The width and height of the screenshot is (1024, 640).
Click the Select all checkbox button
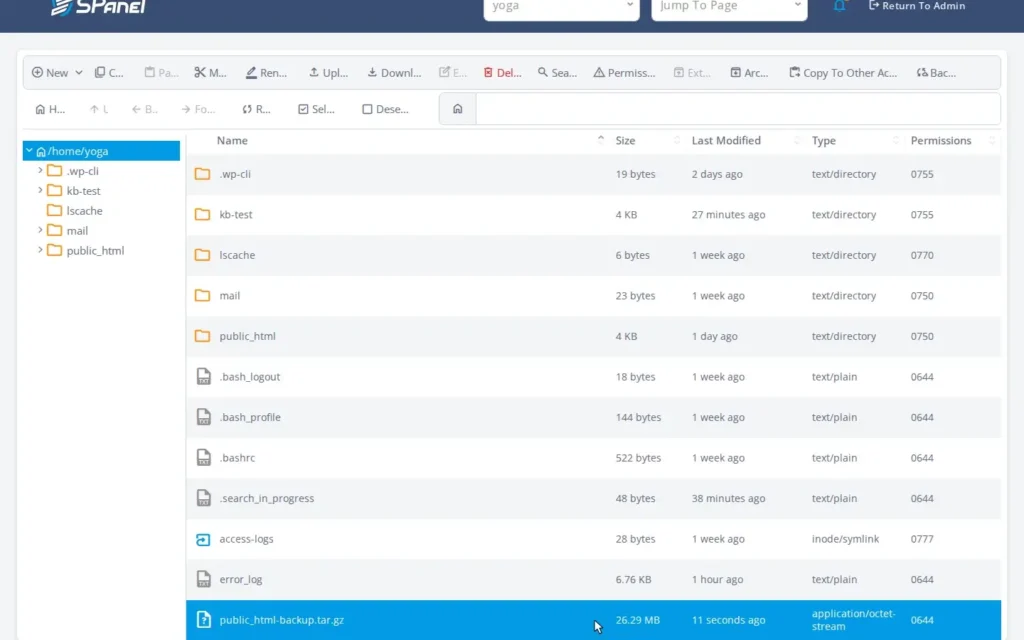coord(317,109)
